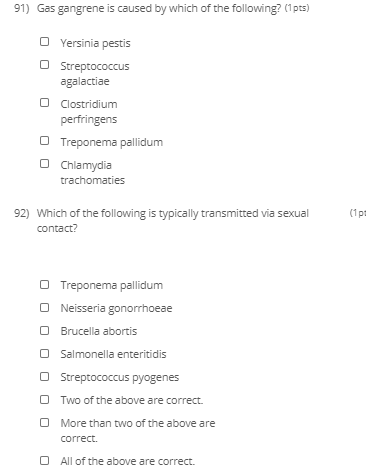Click the Yersinia pestis answer label

(x=95, y=43)
